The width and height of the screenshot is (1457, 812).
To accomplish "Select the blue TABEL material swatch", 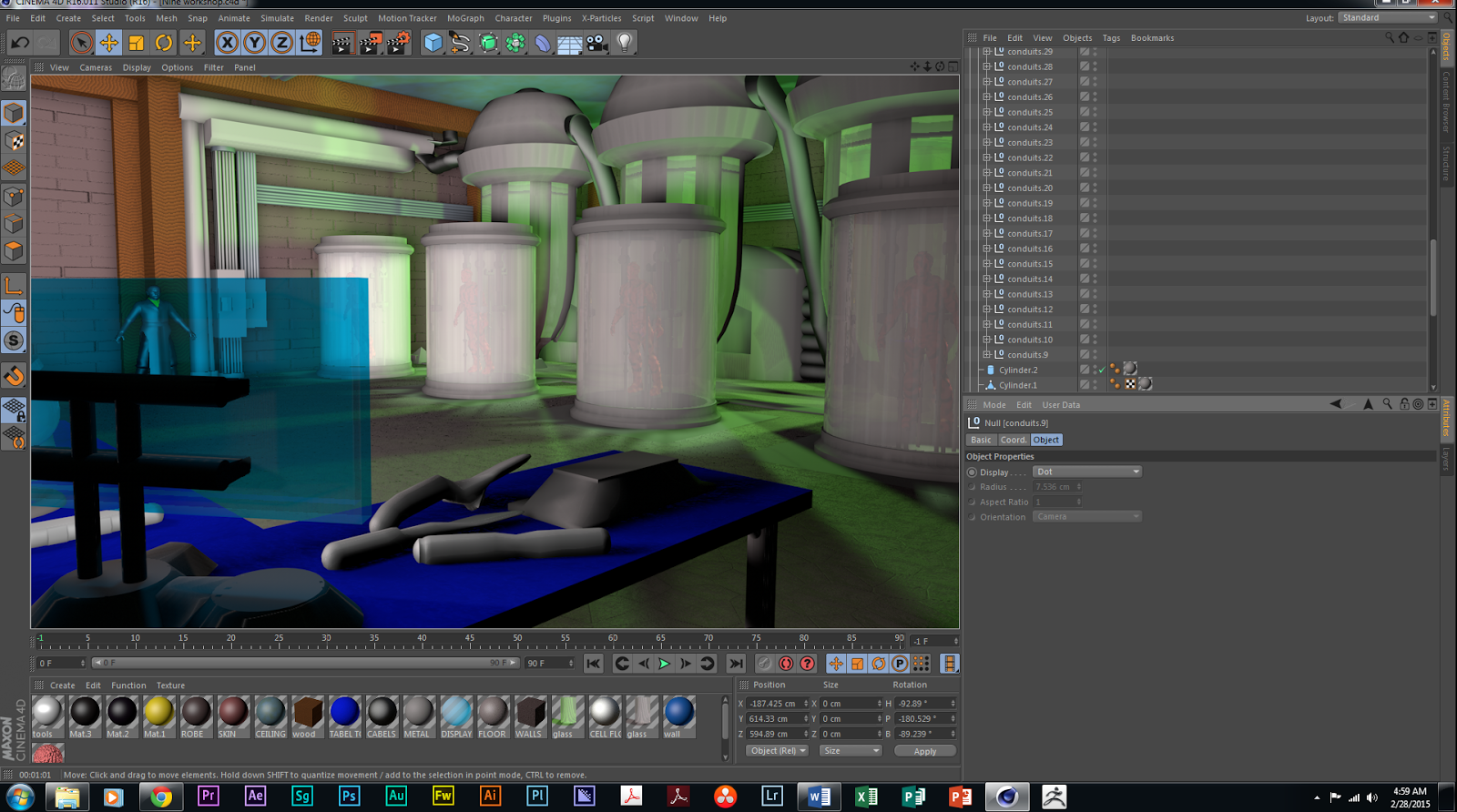I will point(345,712).
